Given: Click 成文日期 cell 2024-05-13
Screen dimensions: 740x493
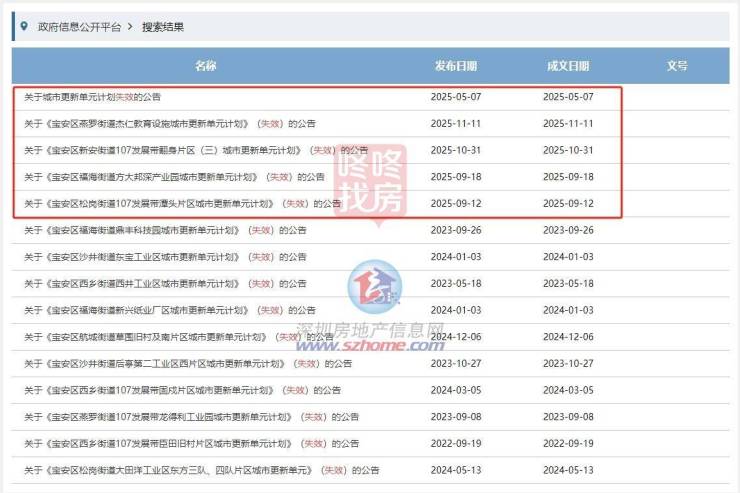Looking at the screenshot, I should [568, 470].
